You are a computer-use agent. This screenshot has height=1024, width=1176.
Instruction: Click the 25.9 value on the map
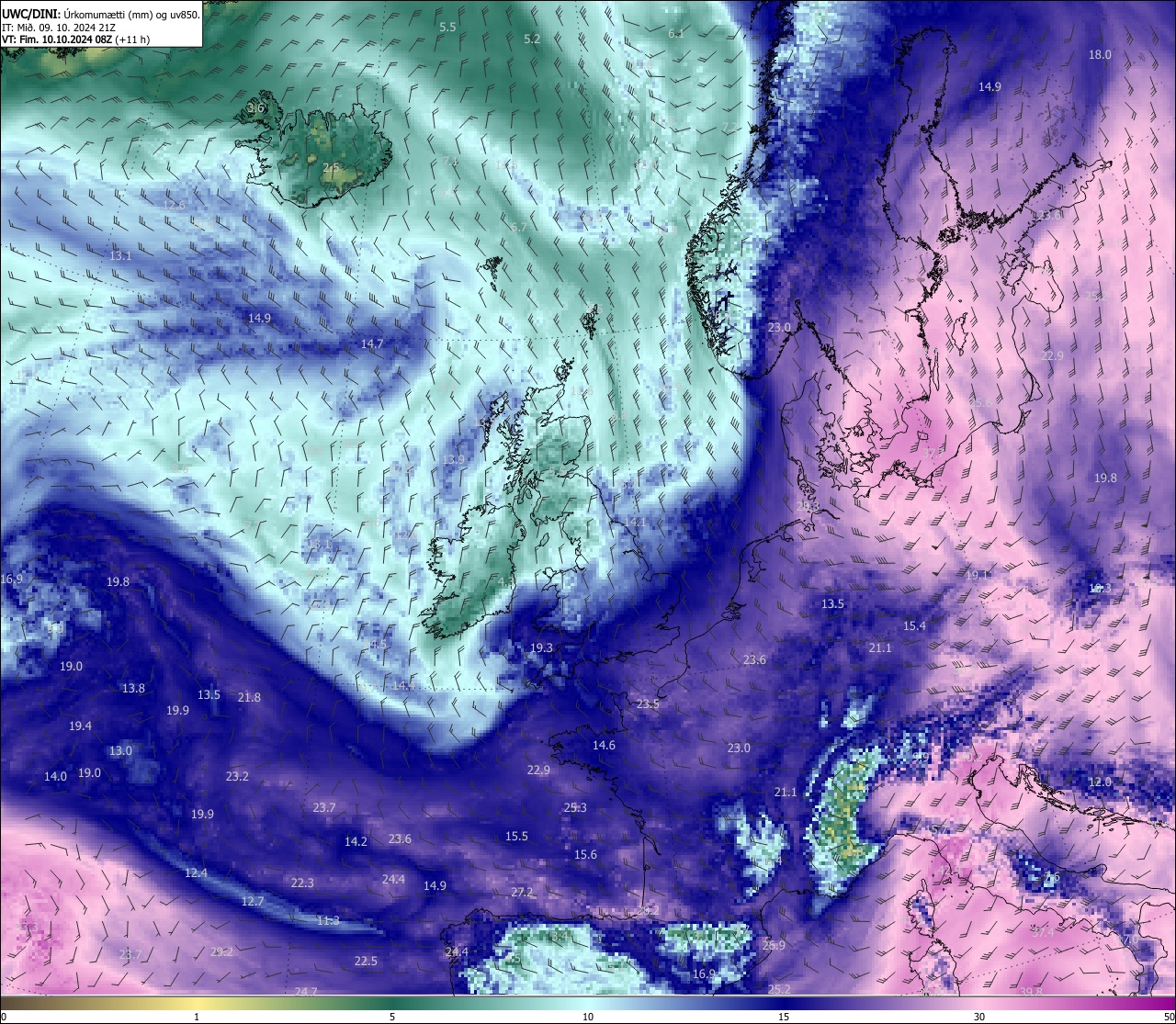tap(774, 945)
